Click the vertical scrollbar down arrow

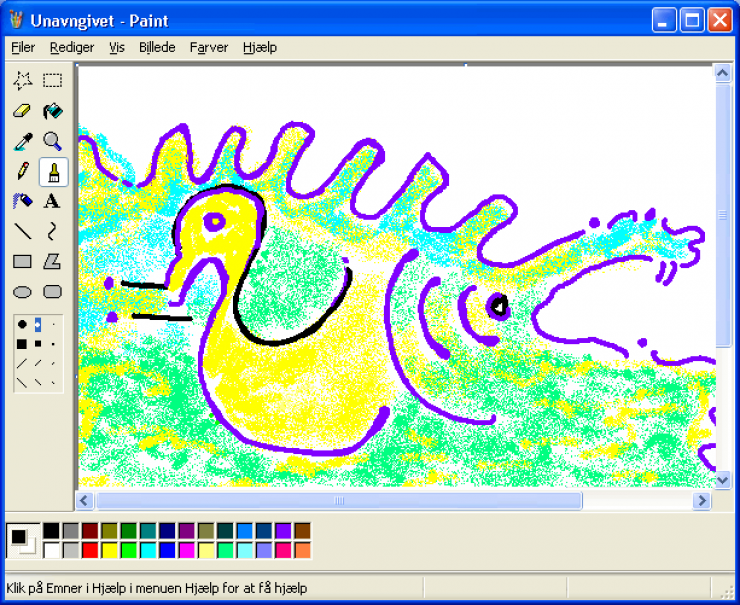723,480
